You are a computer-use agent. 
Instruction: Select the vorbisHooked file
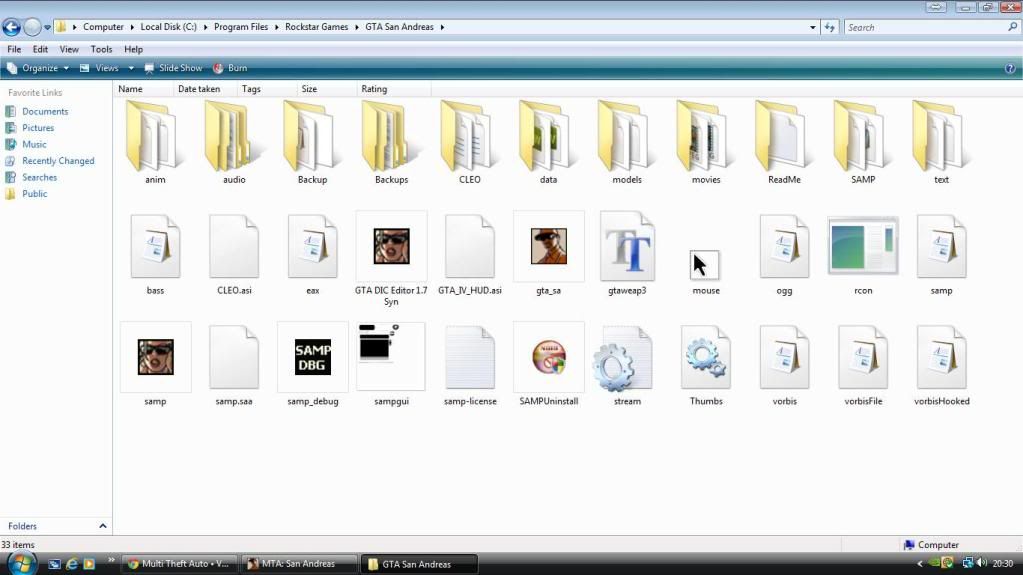[x=941, y=364]
